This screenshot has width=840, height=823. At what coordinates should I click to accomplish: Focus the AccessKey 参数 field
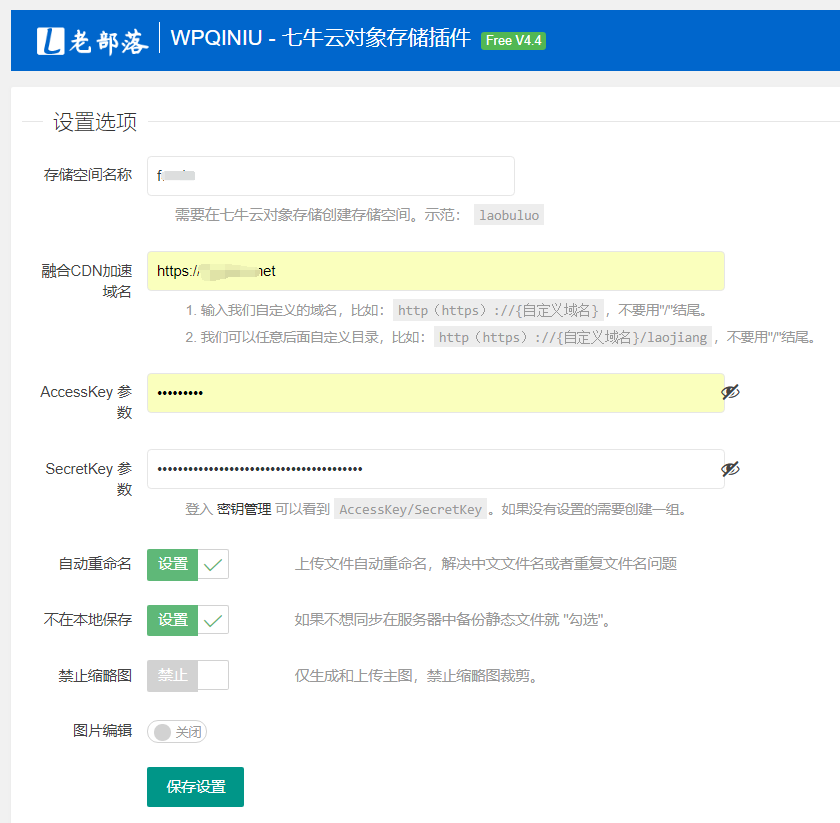[x=436, y=393]
